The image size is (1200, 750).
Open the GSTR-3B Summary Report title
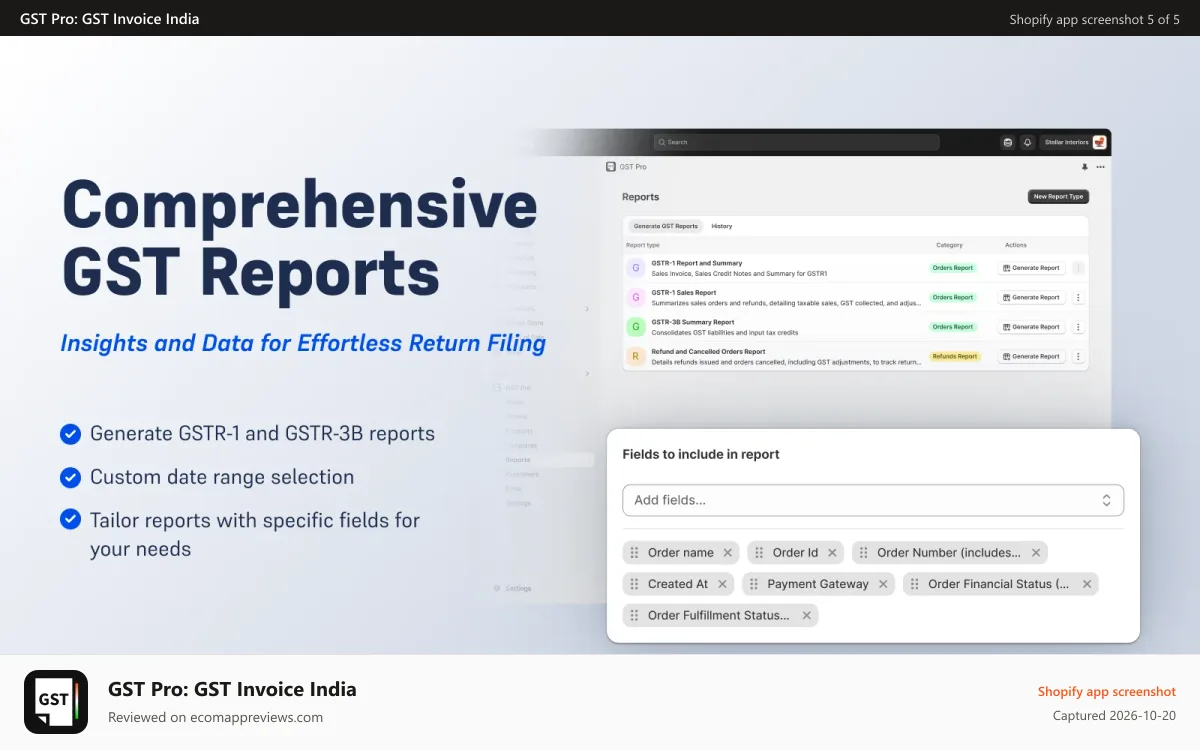point(693,322)
